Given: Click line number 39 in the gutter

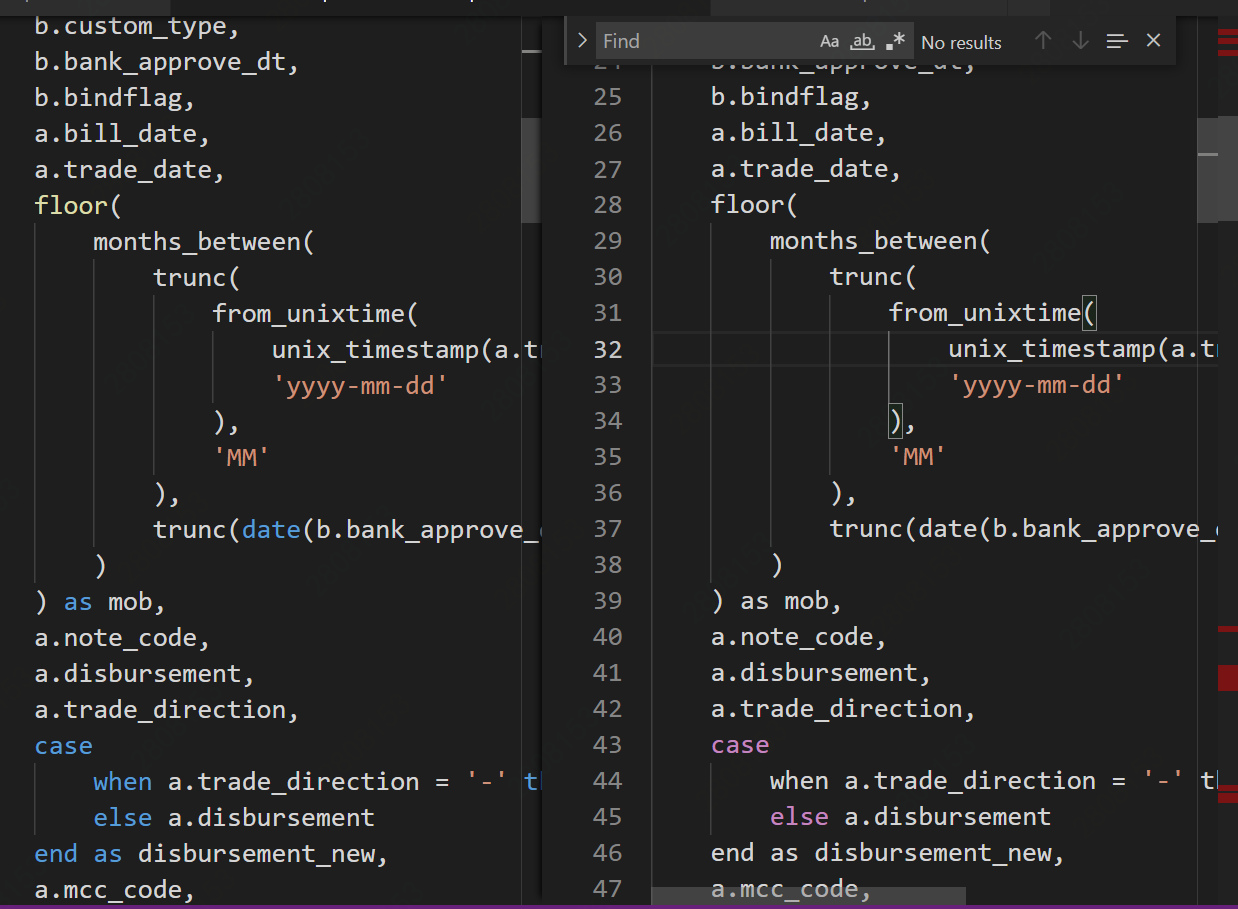Looking at the screenshot, I should tap(607, 601).
